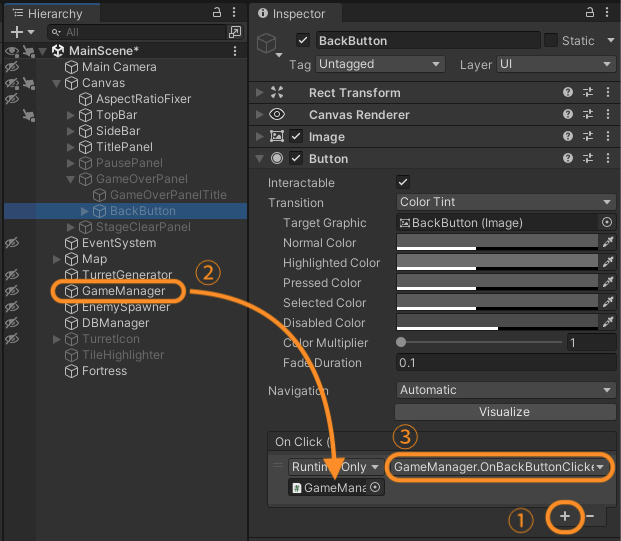Uncheck the Interactable checkbox

pos(403,182)
